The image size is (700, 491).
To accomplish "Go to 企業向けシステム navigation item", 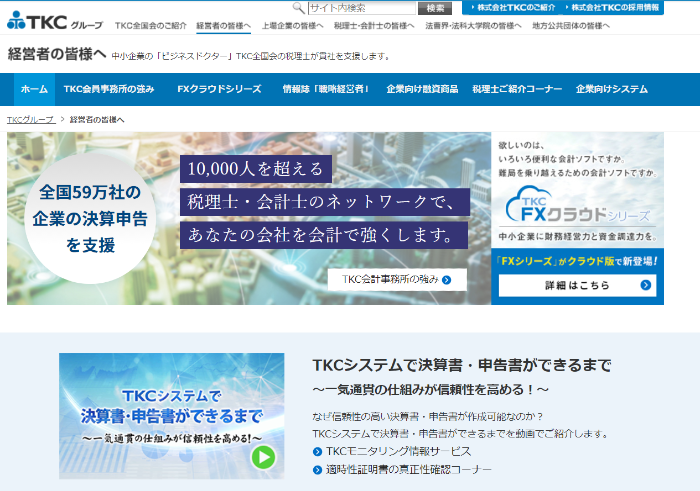I will pos(612,89).
